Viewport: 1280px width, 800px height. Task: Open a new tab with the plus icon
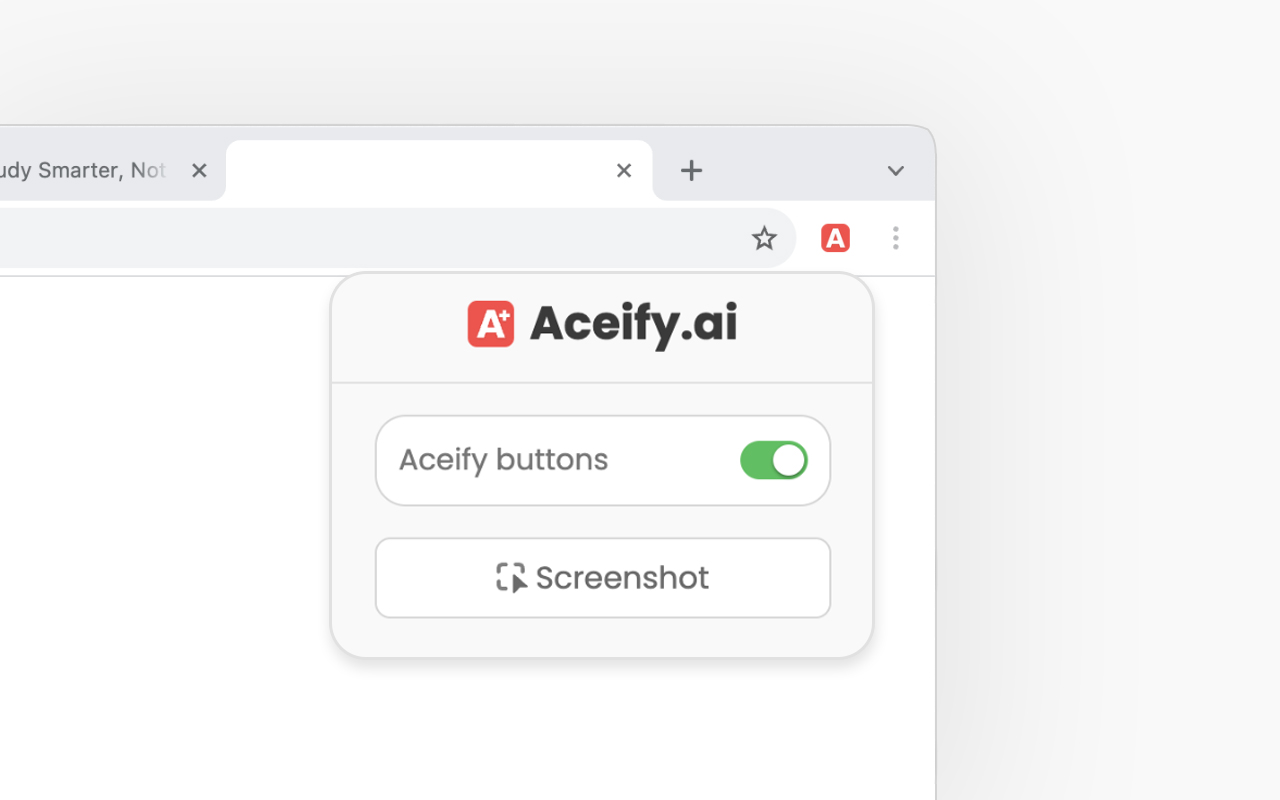tap(691, 170)
